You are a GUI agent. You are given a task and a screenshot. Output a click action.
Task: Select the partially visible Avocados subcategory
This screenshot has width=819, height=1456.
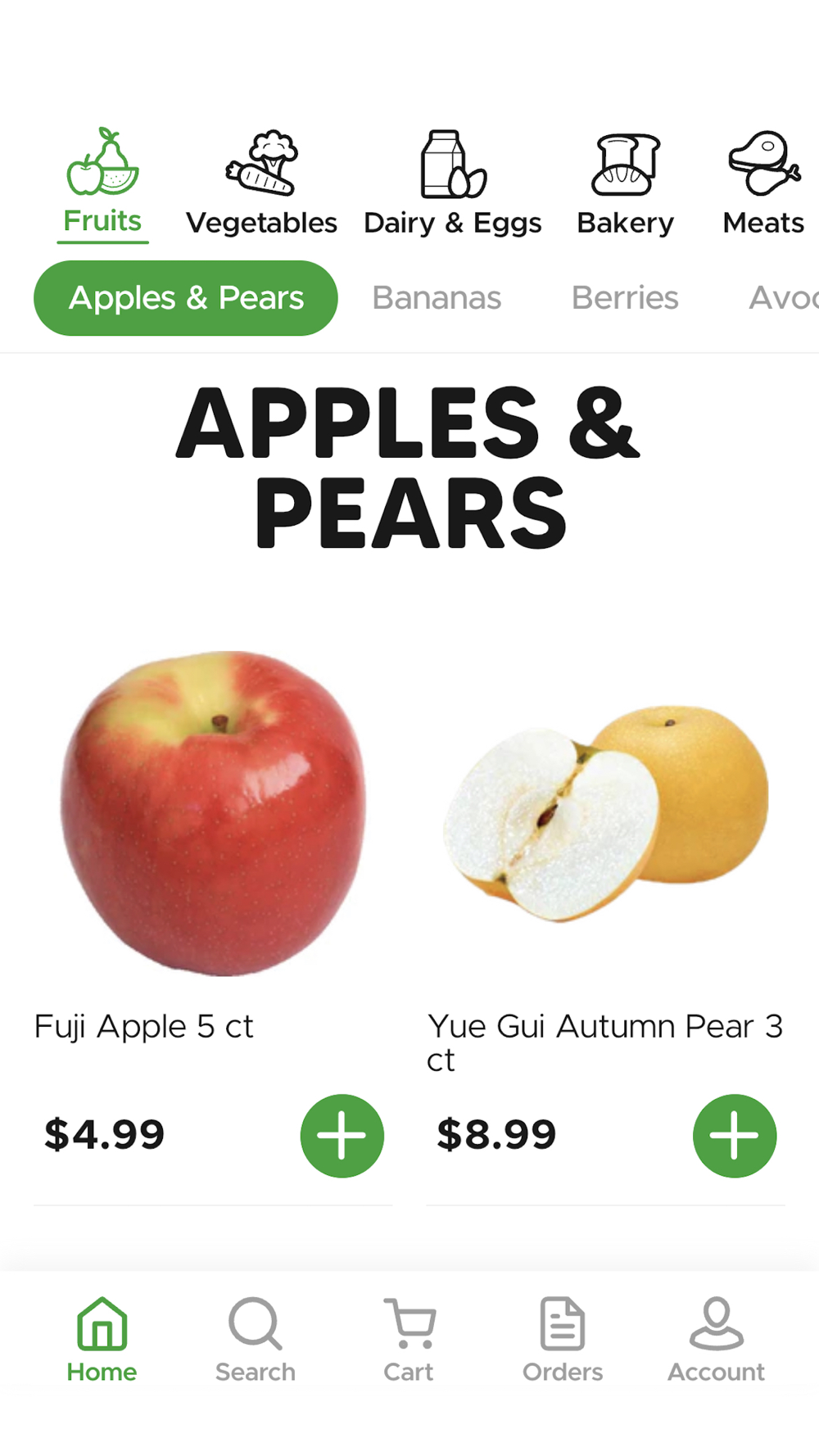point(784,298)
